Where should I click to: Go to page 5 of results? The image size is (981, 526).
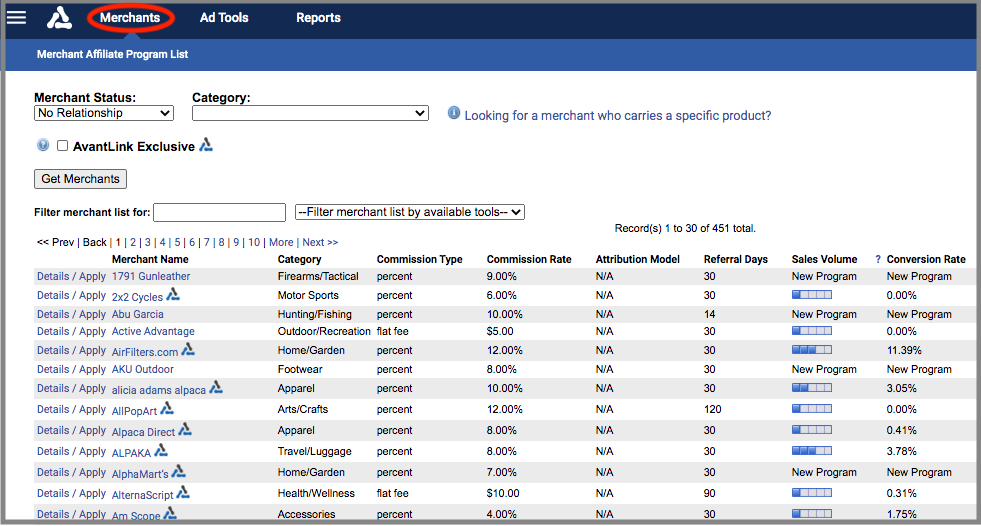[177, 242]
